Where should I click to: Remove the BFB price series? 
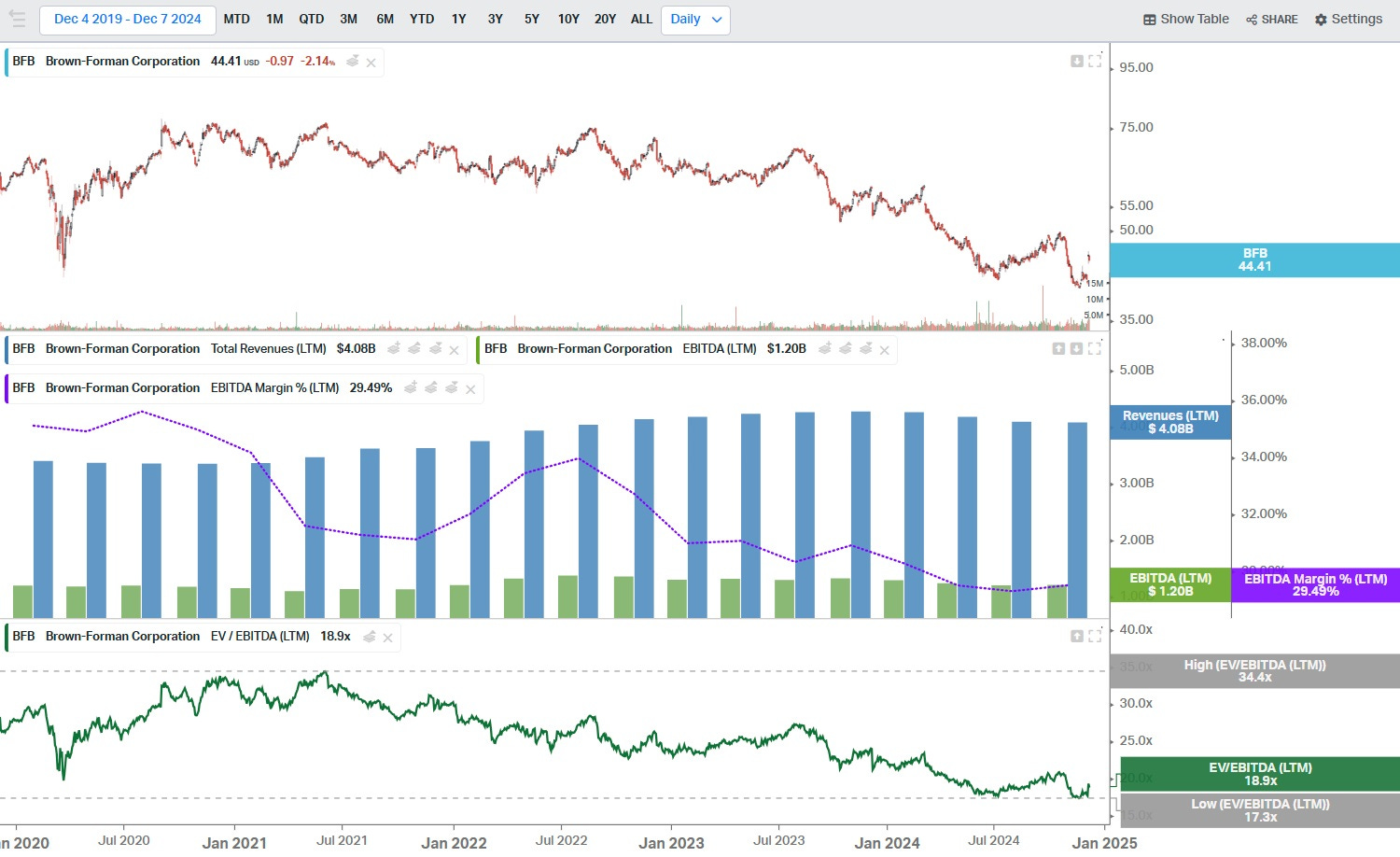(371, 63)
